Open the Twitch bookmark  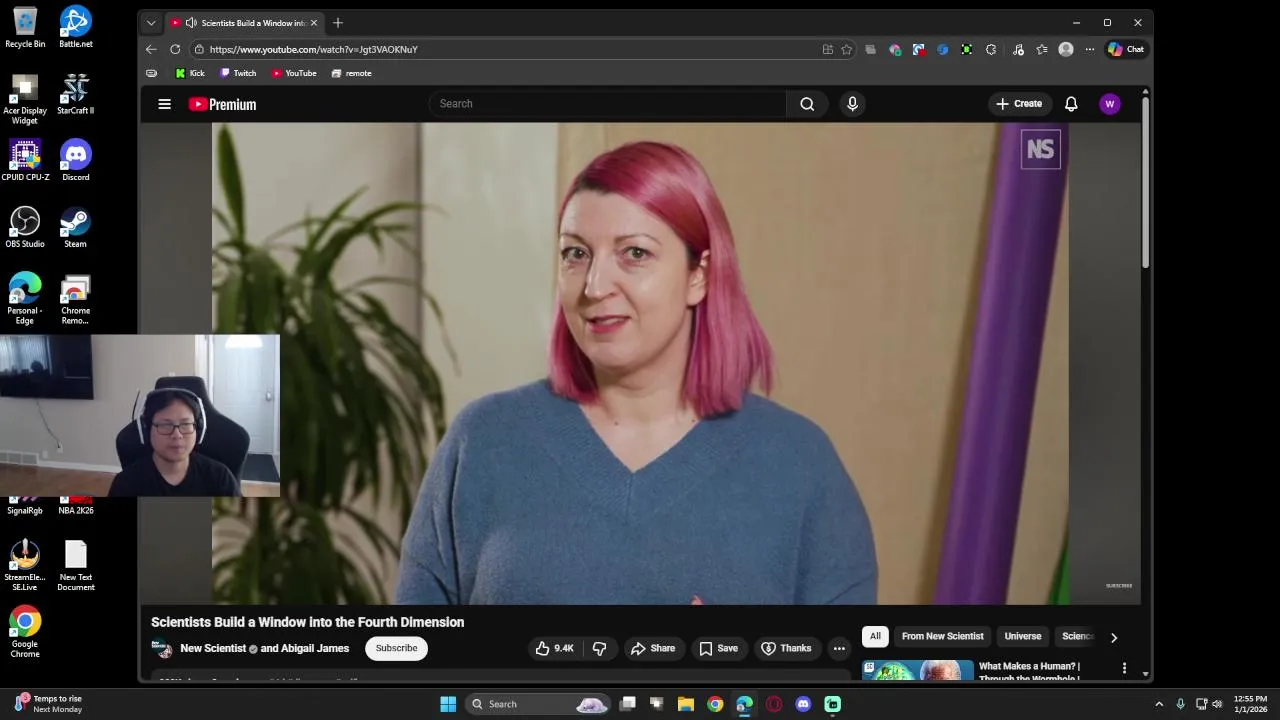tap(238, 73)
